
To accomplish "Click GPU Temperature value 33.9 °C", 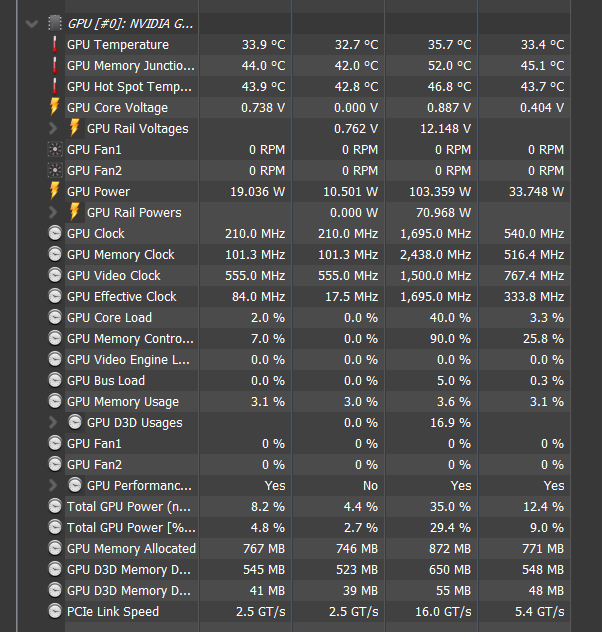I will click(264, 44).
